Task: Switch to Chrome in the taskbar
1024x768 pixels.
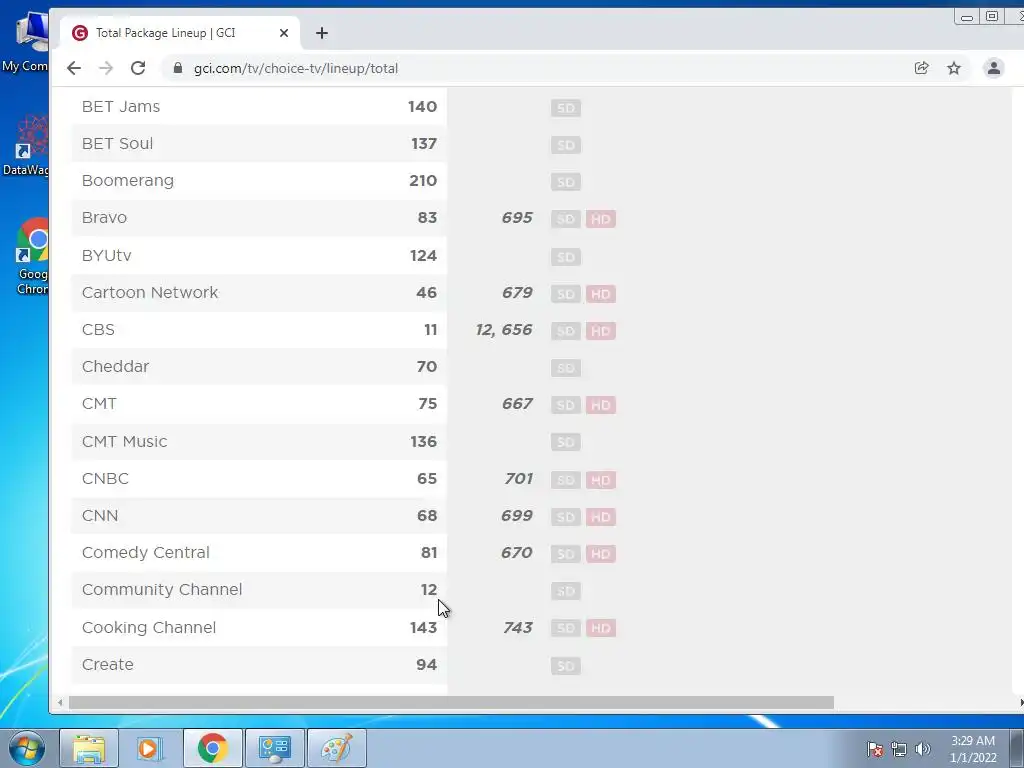Action: point(213,748)
